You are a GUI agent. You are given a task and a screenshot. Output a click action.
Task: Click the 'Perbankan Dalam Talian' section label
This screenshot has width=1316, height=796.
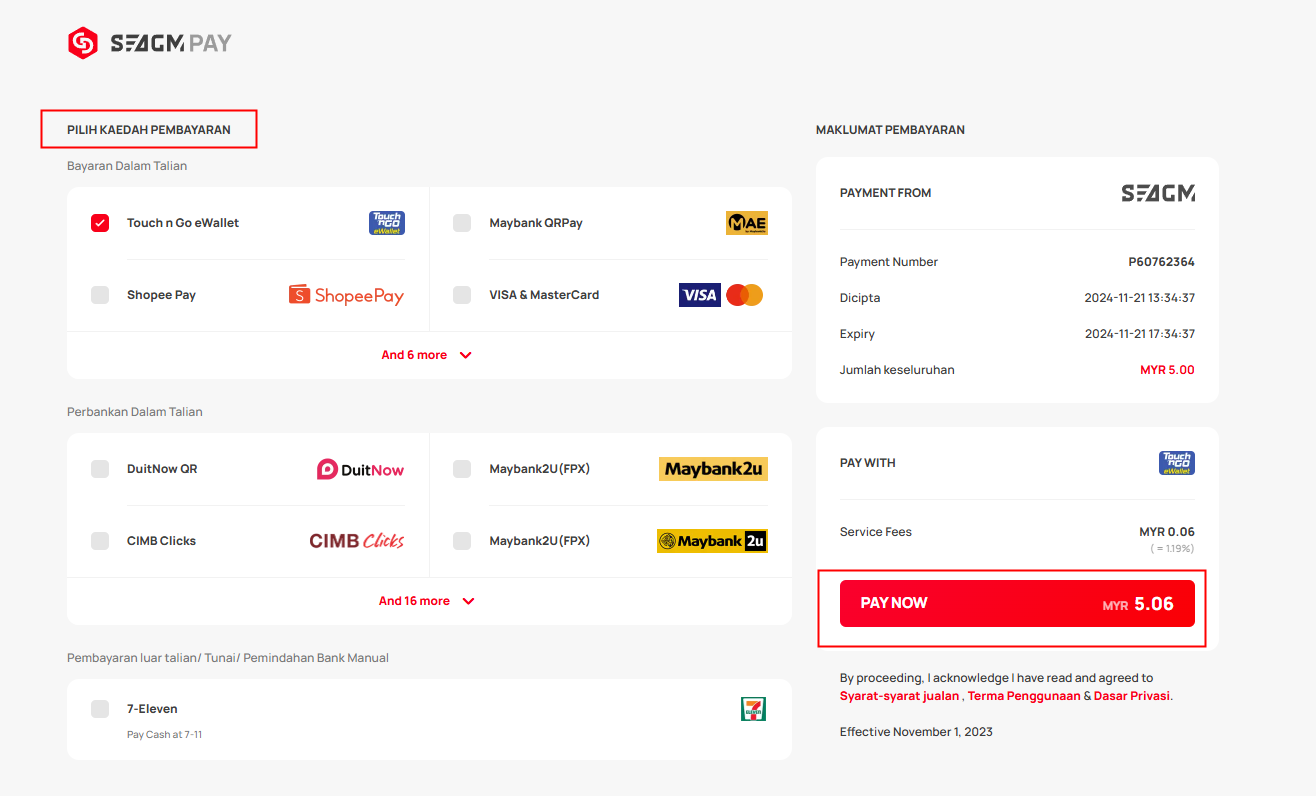pos(135,412)
